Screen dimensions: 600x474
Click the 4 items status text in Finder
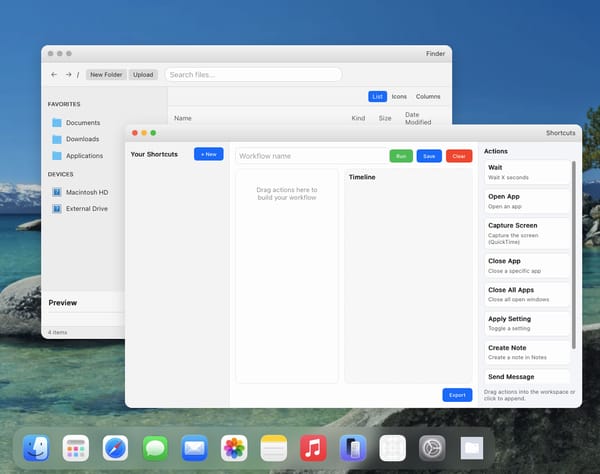pyautogui.click(x=57, y=332)
